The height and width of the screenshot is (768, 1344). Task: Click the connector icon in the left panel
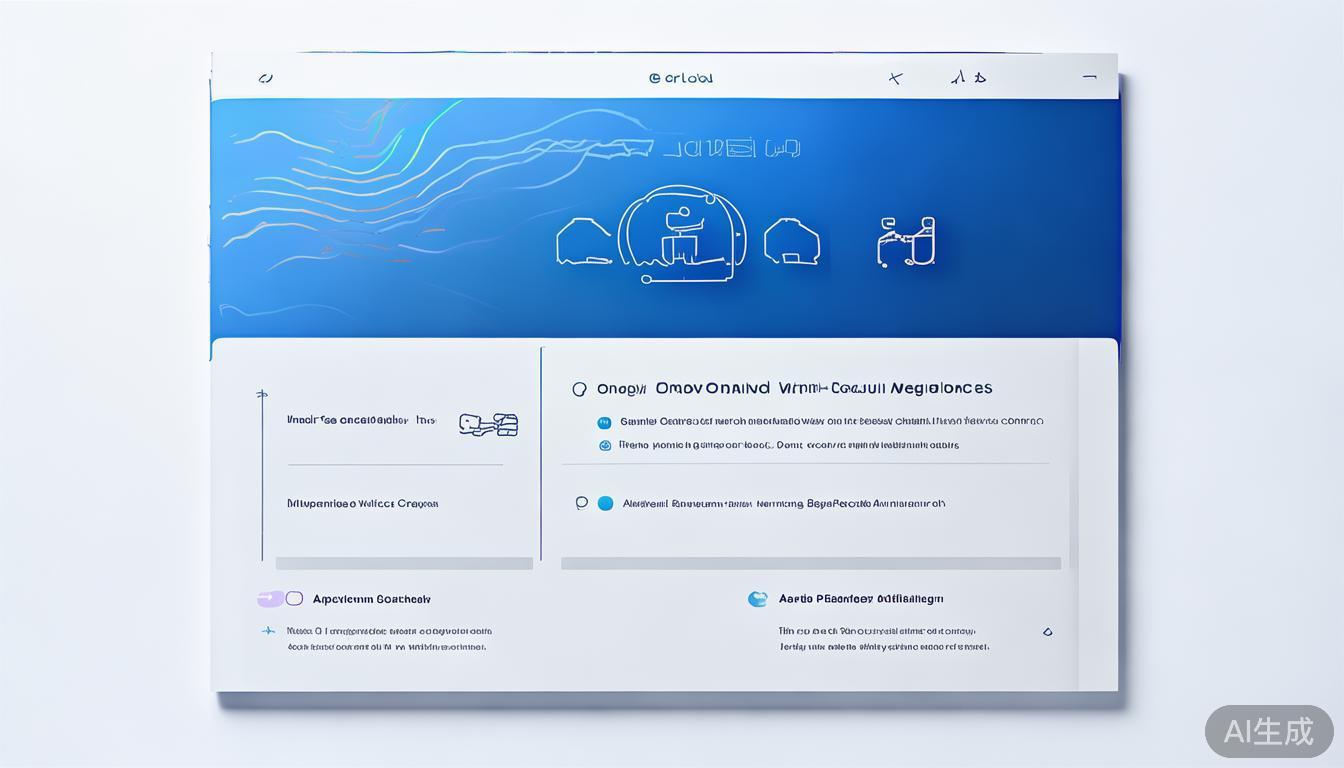pos(488,424)
